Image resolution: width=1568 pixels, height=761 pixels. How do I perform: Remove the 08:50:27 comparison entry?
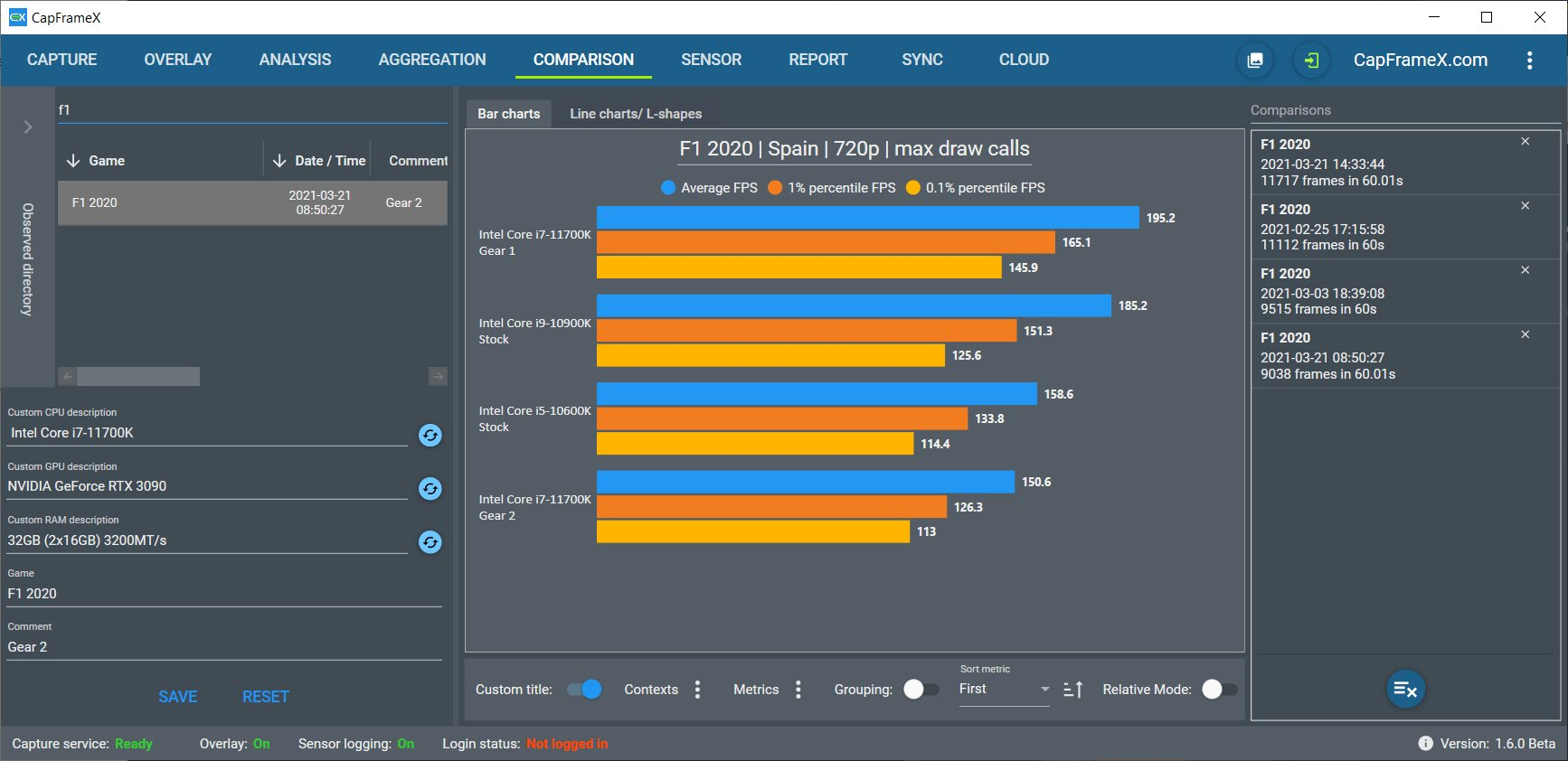pos(1525,334)
